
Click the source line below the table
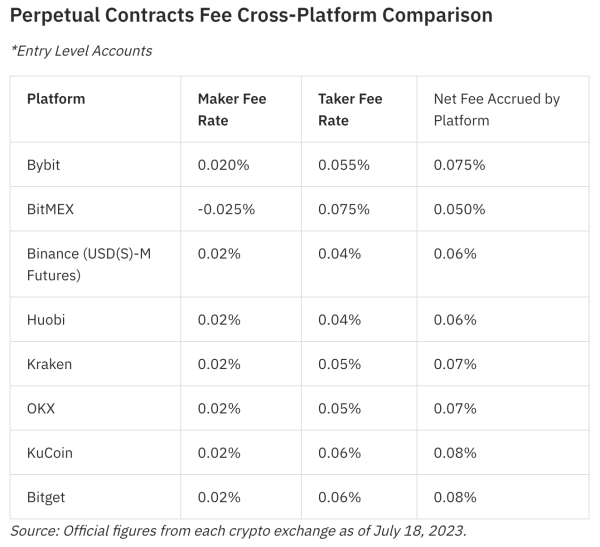(238, 530)
